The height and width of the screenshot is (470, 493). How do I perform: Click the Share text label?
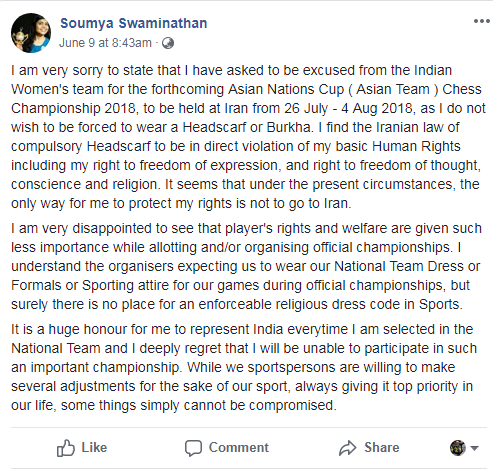381,447
